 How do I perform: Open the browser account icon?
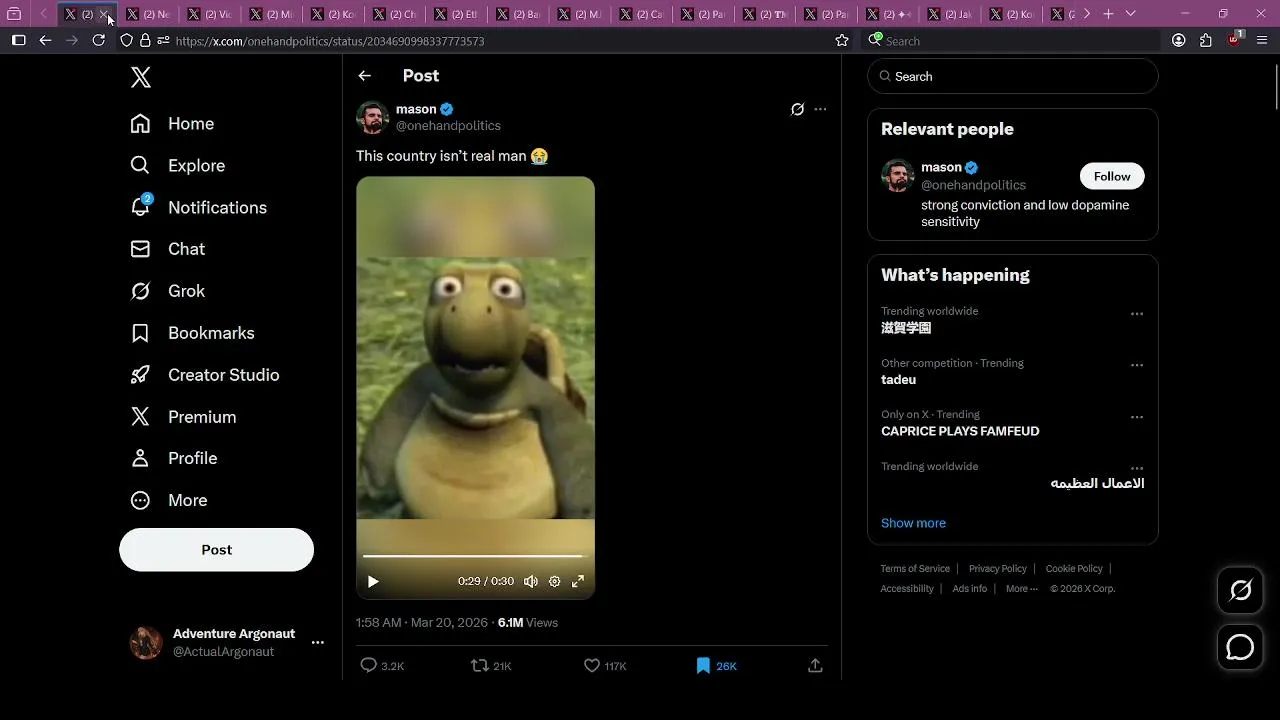pos(1179,40)
